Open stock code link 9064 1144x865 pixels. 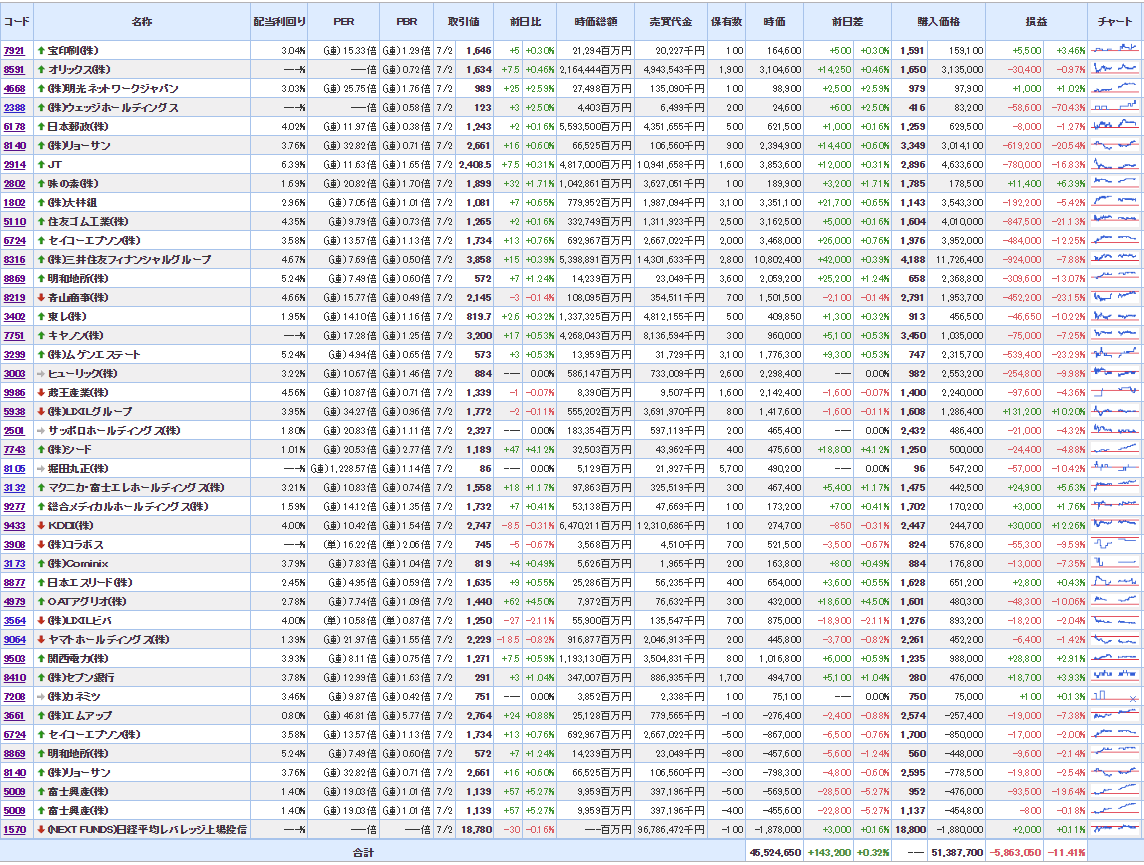tap(14, 639)
